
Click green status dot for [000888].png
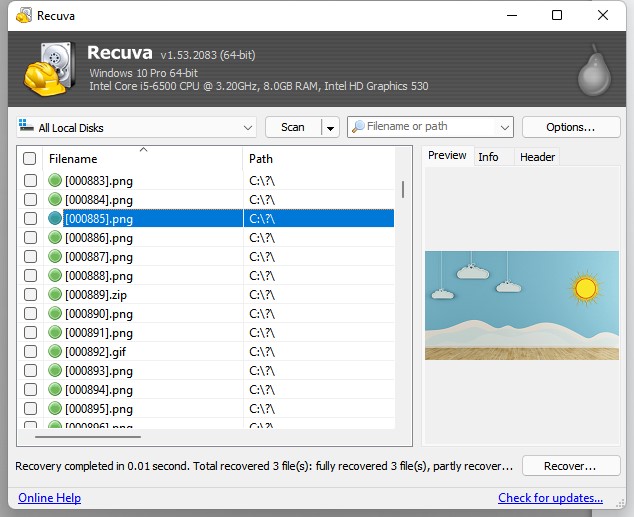[55, 275]
